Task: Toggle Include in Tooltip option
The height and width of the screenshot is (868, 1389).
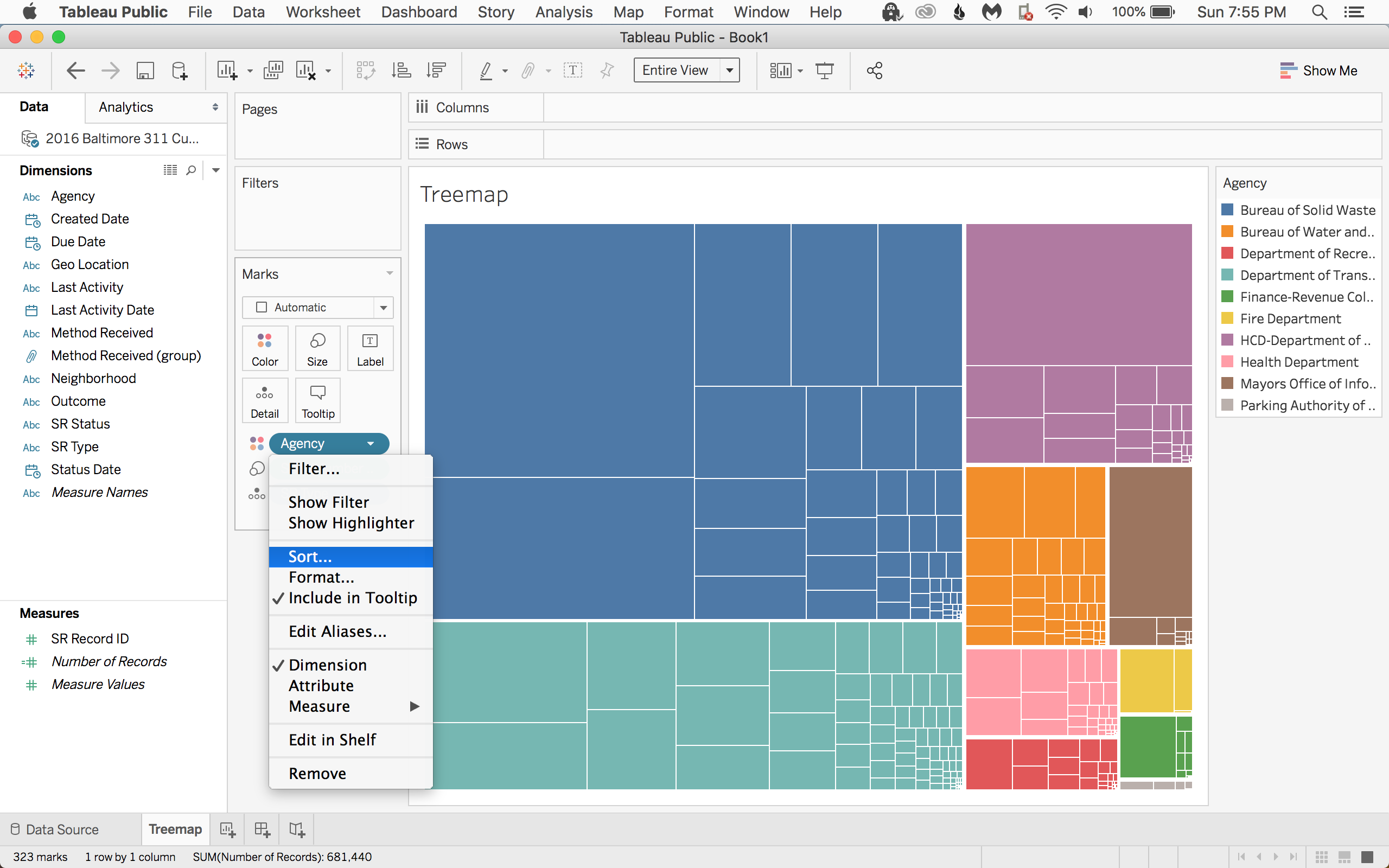Action: tap(351, 598)
